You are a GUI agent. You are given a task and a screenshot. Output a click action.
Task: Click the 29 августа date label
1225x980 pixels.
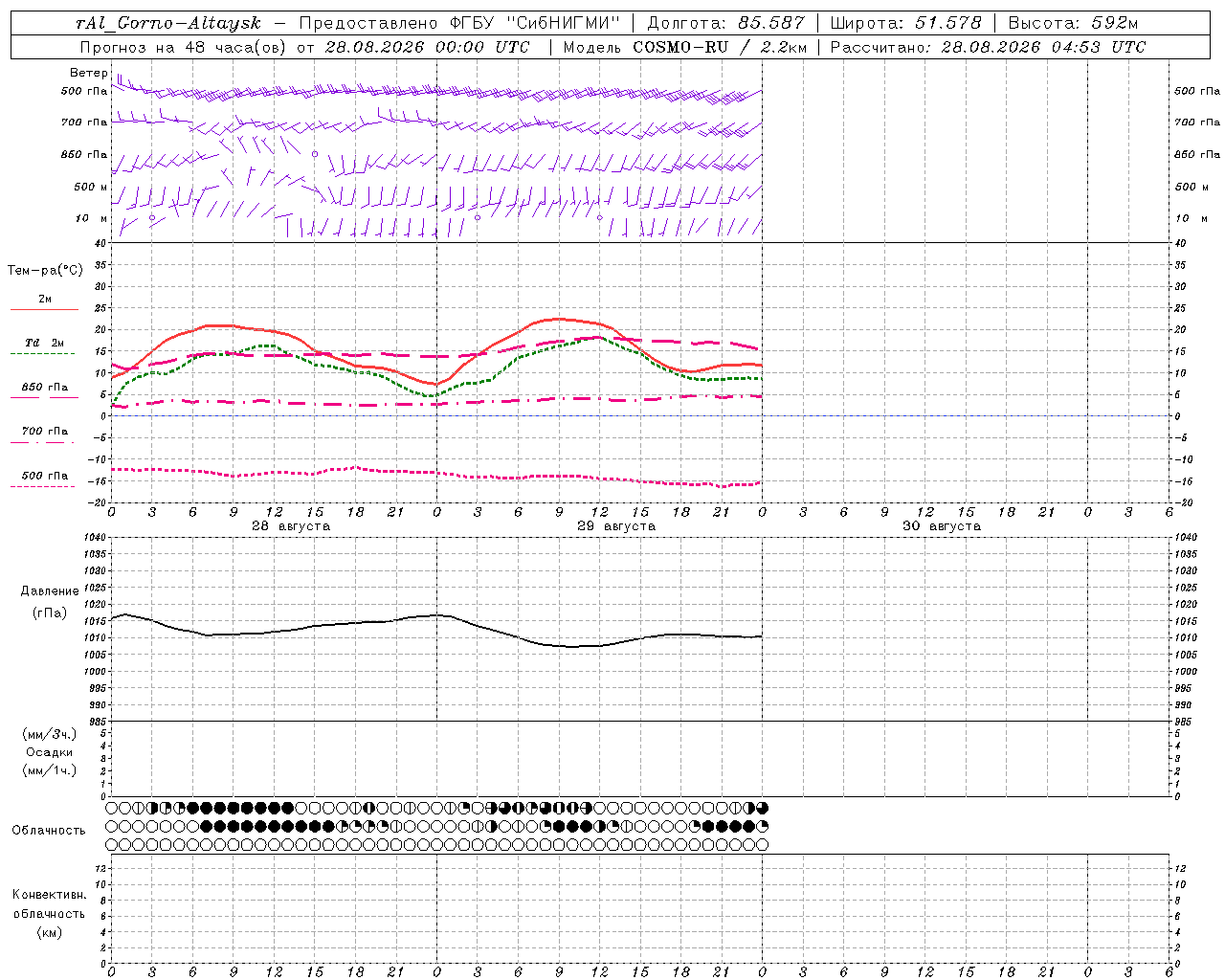(616, 526)
